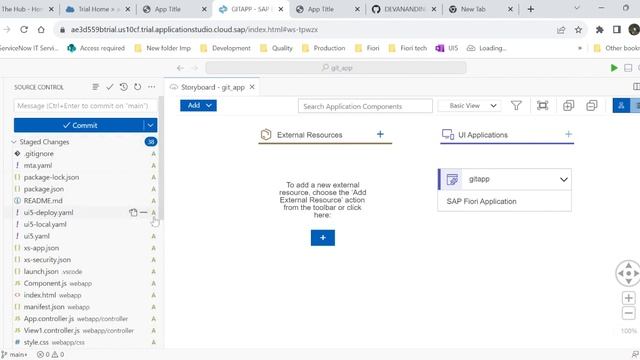Run the green play button
Viewport: 640px width, 360px height.
tap(614, 68)
